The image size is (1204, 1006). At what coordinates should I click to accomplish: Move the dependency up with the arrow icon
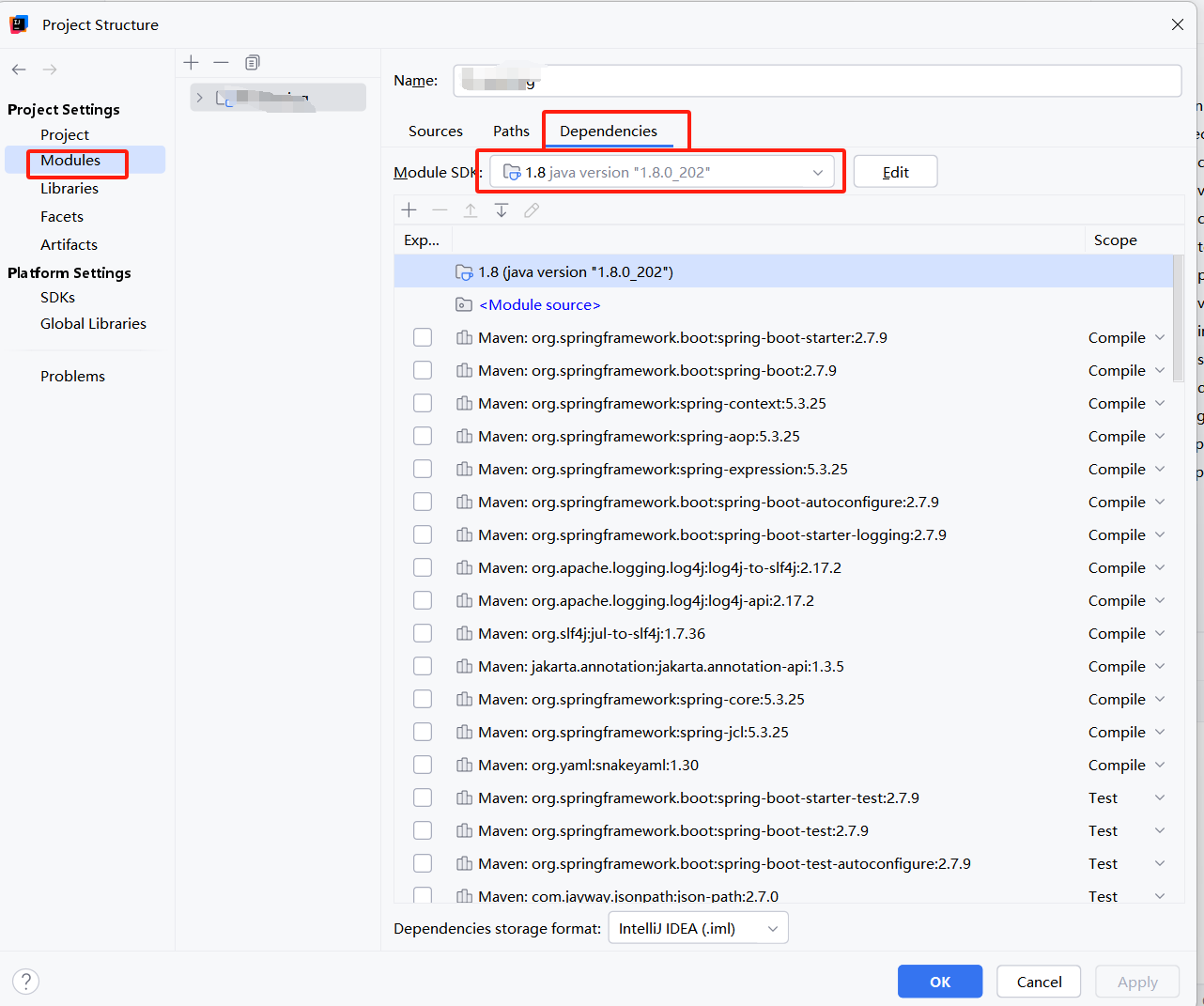pyautogui.click(x=471, y=209)
